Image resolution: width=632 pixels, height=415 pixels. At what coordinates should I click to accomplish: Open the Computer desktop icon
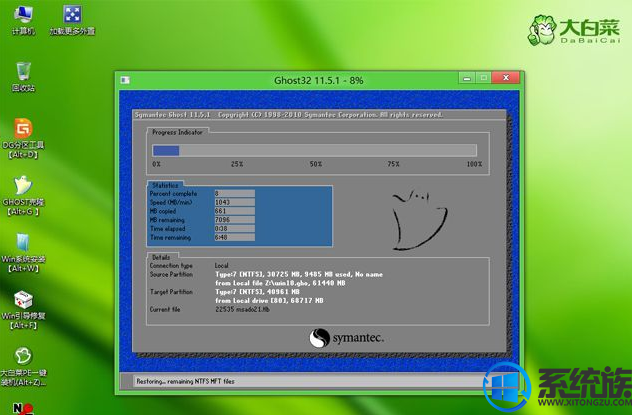[x=23, y=20]
